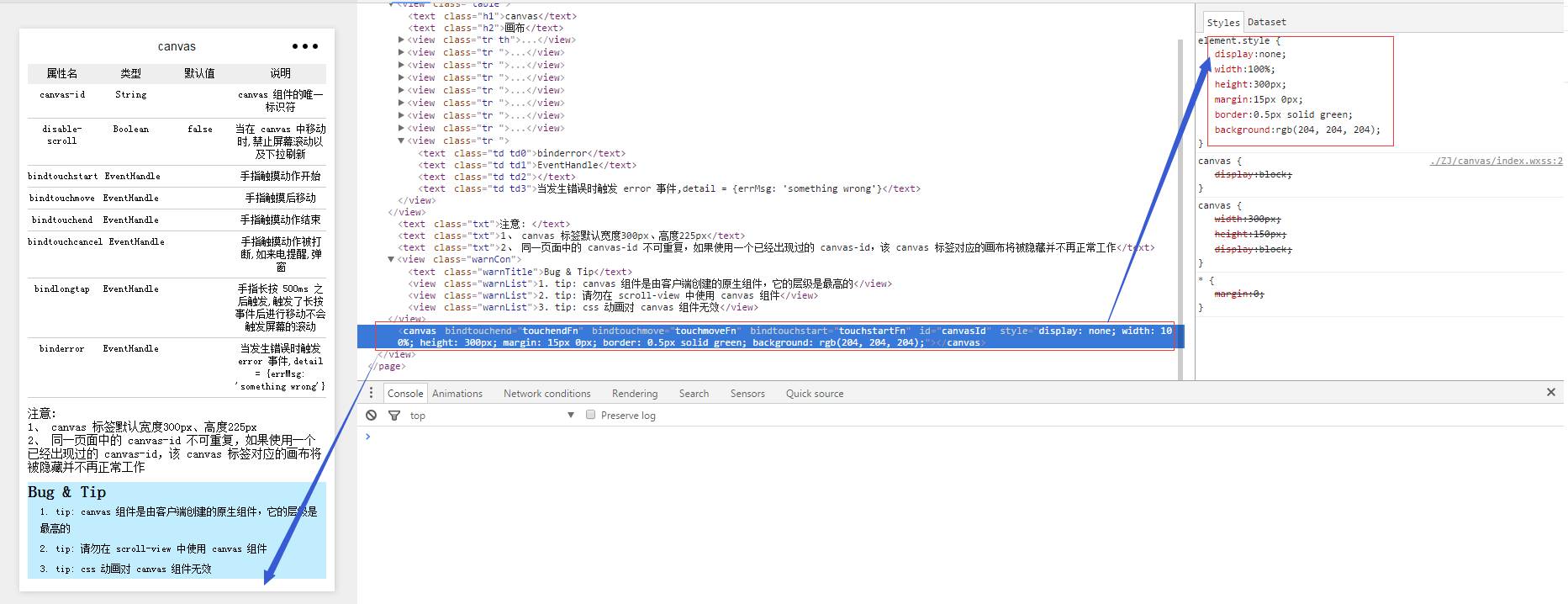Screen dimensions: 1568x604
Task: Select the txt node reading 注意:
Action: 484,224
